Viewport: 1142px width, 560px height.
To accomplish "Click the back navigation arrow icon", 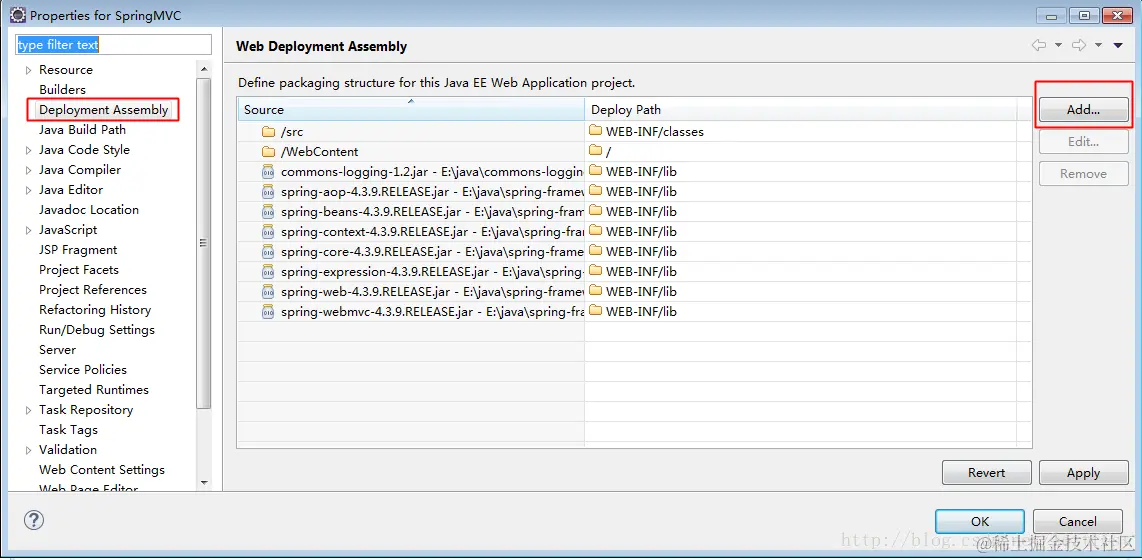I will (1039, 45).
